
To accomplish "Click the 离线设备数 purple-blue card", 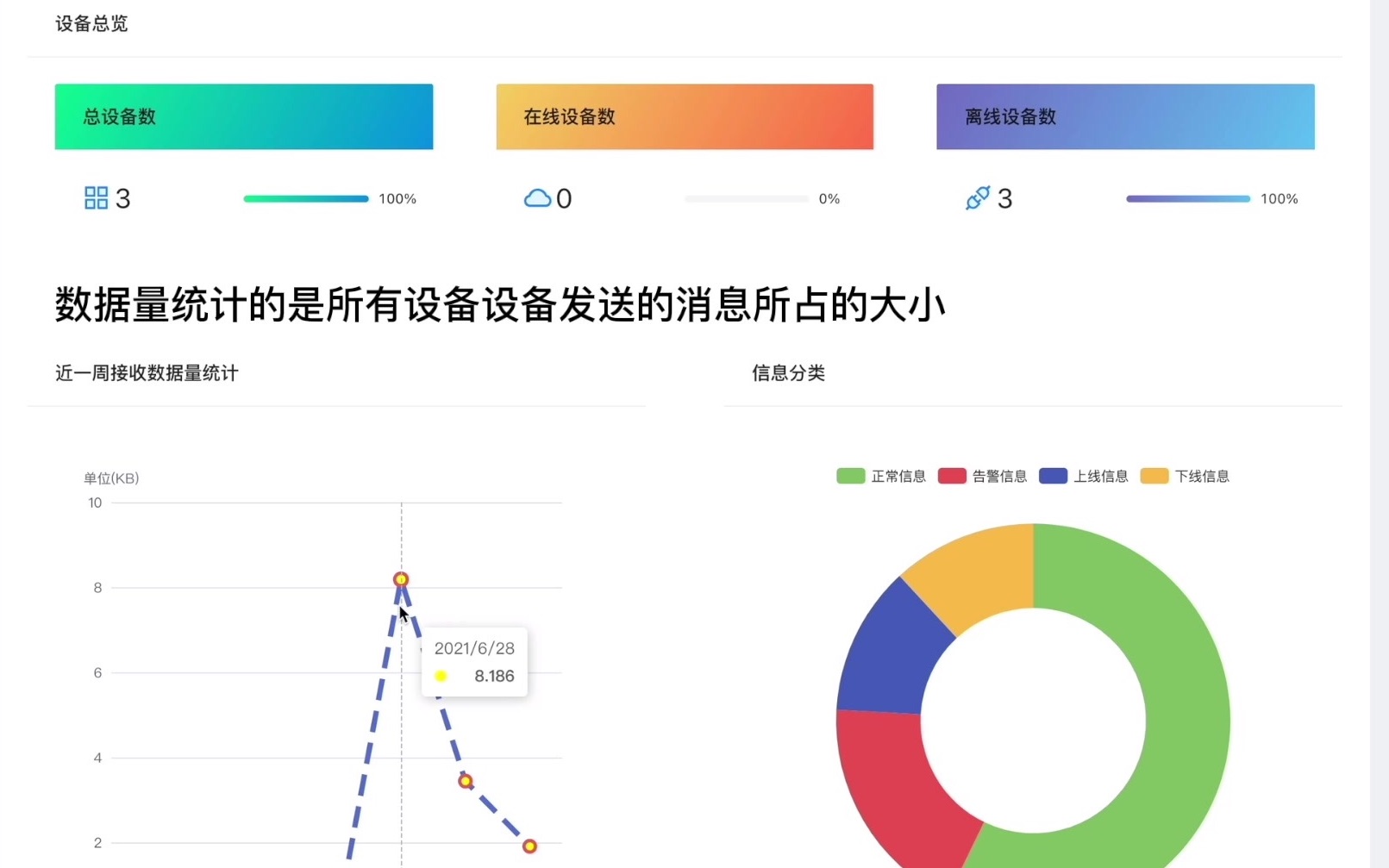I will pos(1125,116).
